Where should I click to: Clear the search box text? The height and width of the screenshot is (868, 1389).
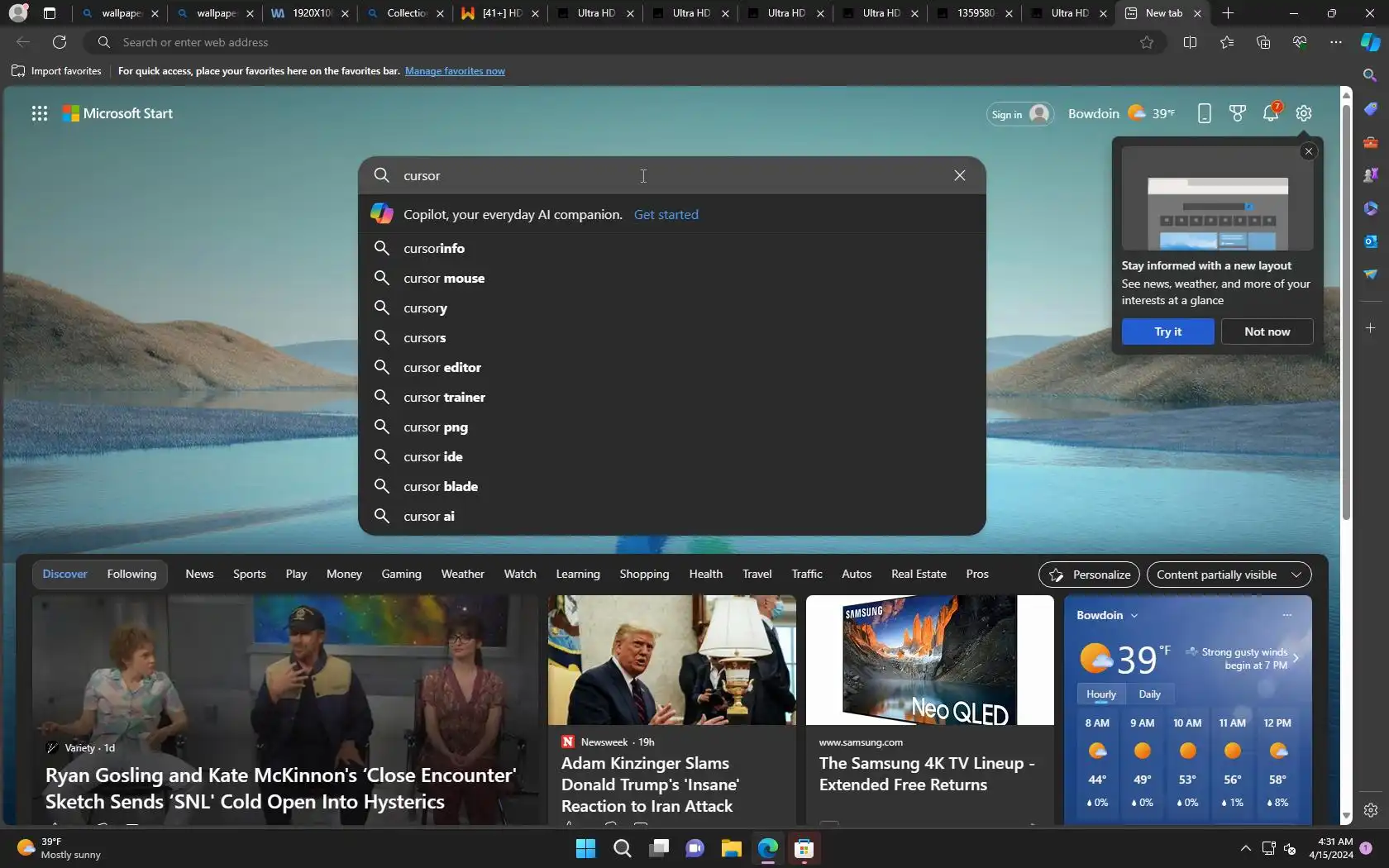click(x=960, y=175)
